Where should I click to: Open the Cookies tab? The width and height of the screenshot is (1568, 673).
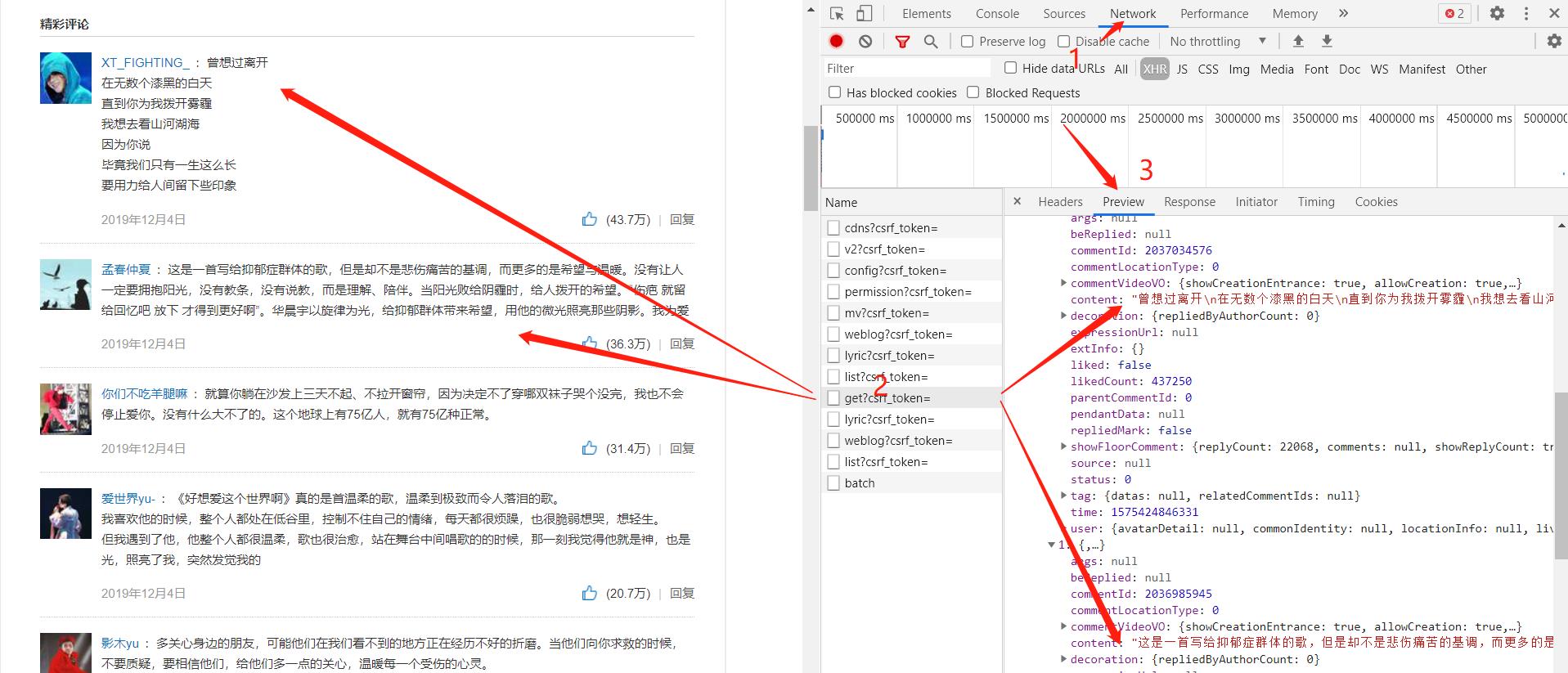point(1376,201)
